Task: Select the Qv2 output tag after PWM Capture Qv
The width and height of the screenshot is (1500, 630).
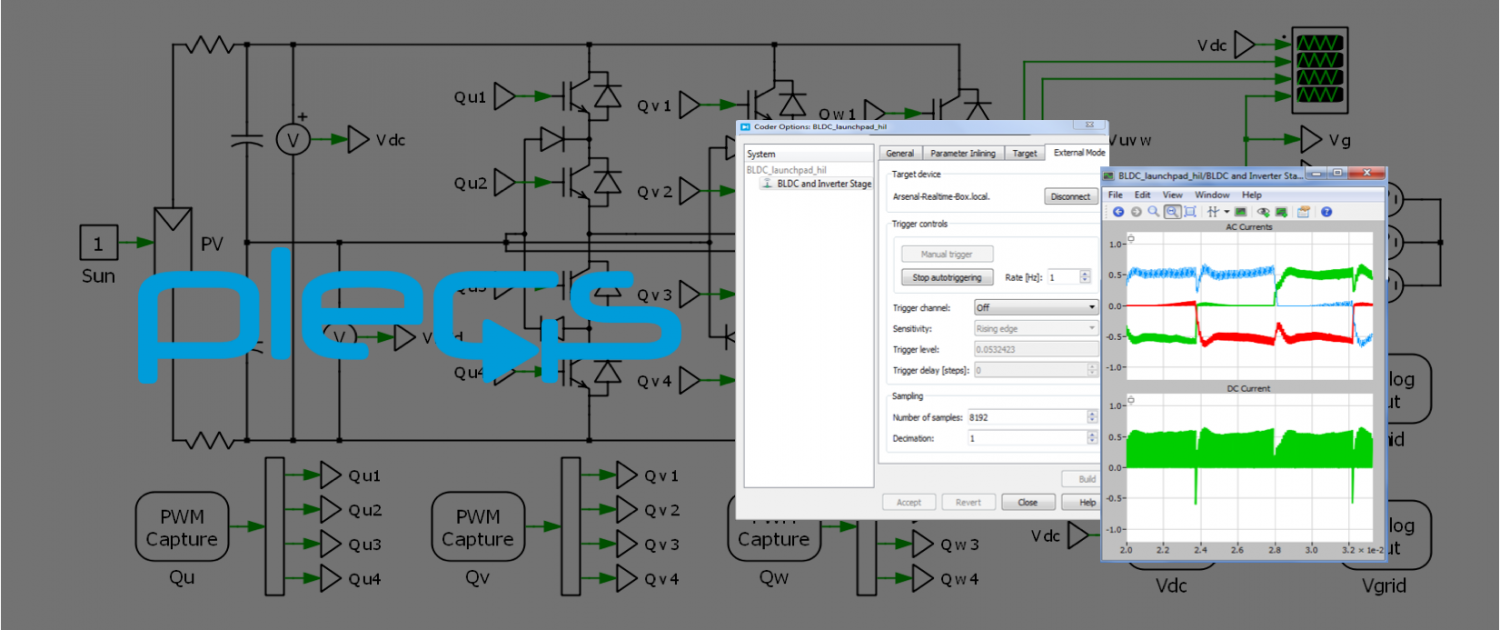Action: tap(627, 510)
